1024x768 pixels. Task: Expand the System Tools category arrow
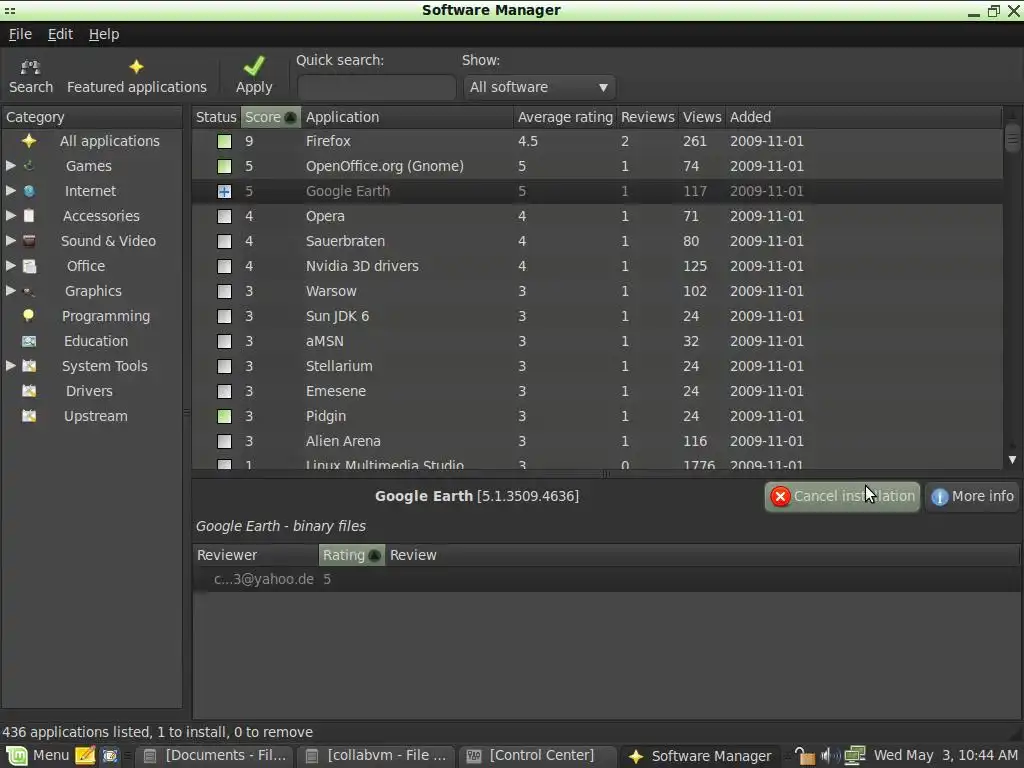tap(10, 366)
